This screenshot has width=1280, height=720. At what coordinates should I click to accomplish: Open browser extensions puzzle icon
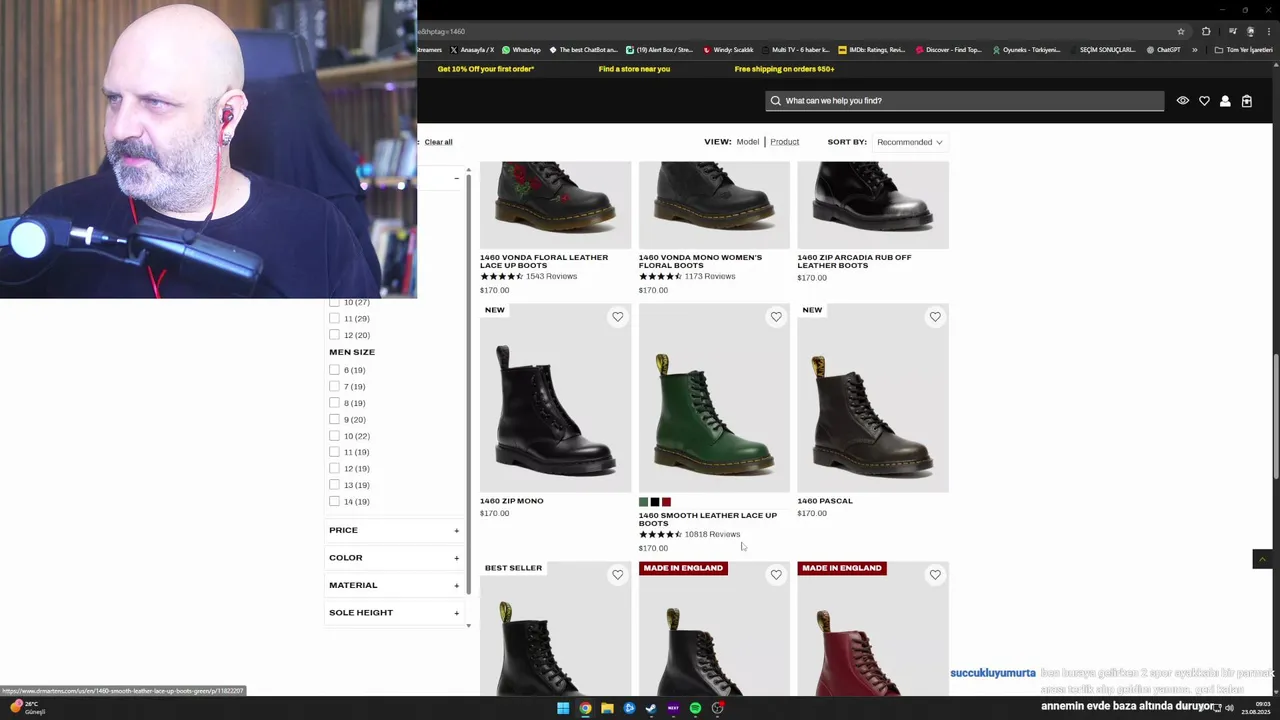tap(1206, 32)
